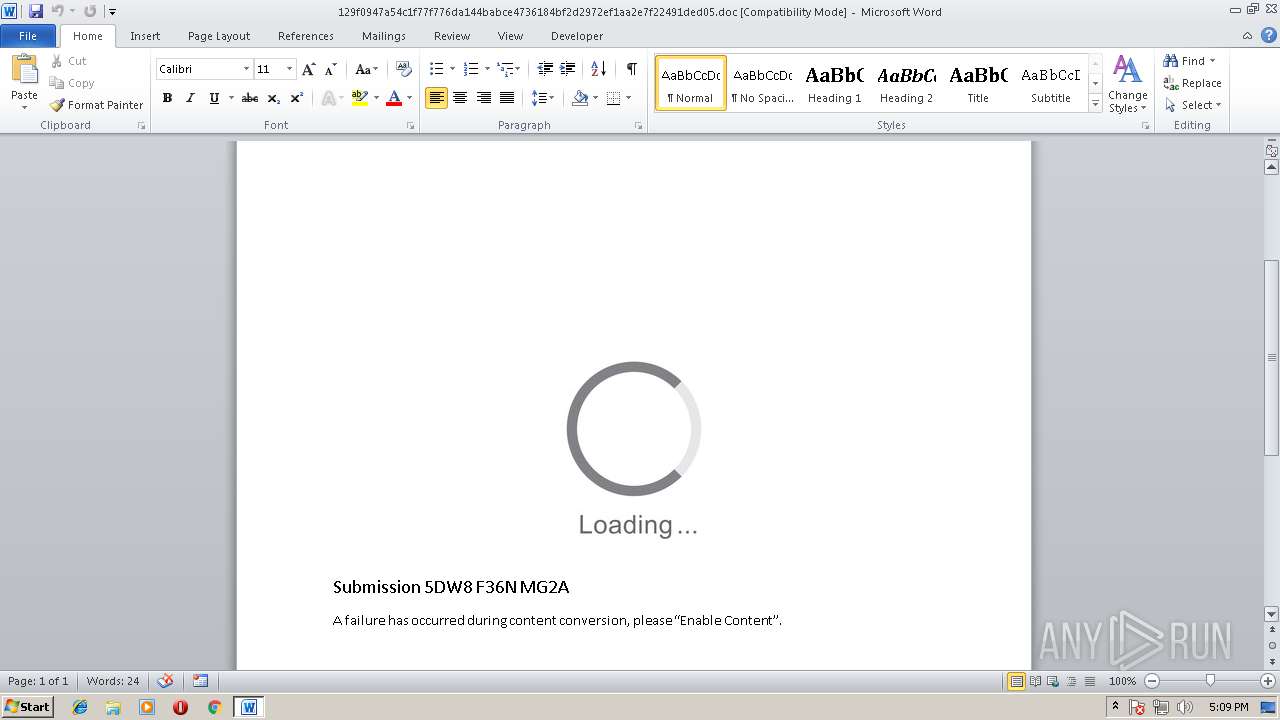Shrink the font size
This screenshot has height=720, width=1280.
(x=330, y=69)
